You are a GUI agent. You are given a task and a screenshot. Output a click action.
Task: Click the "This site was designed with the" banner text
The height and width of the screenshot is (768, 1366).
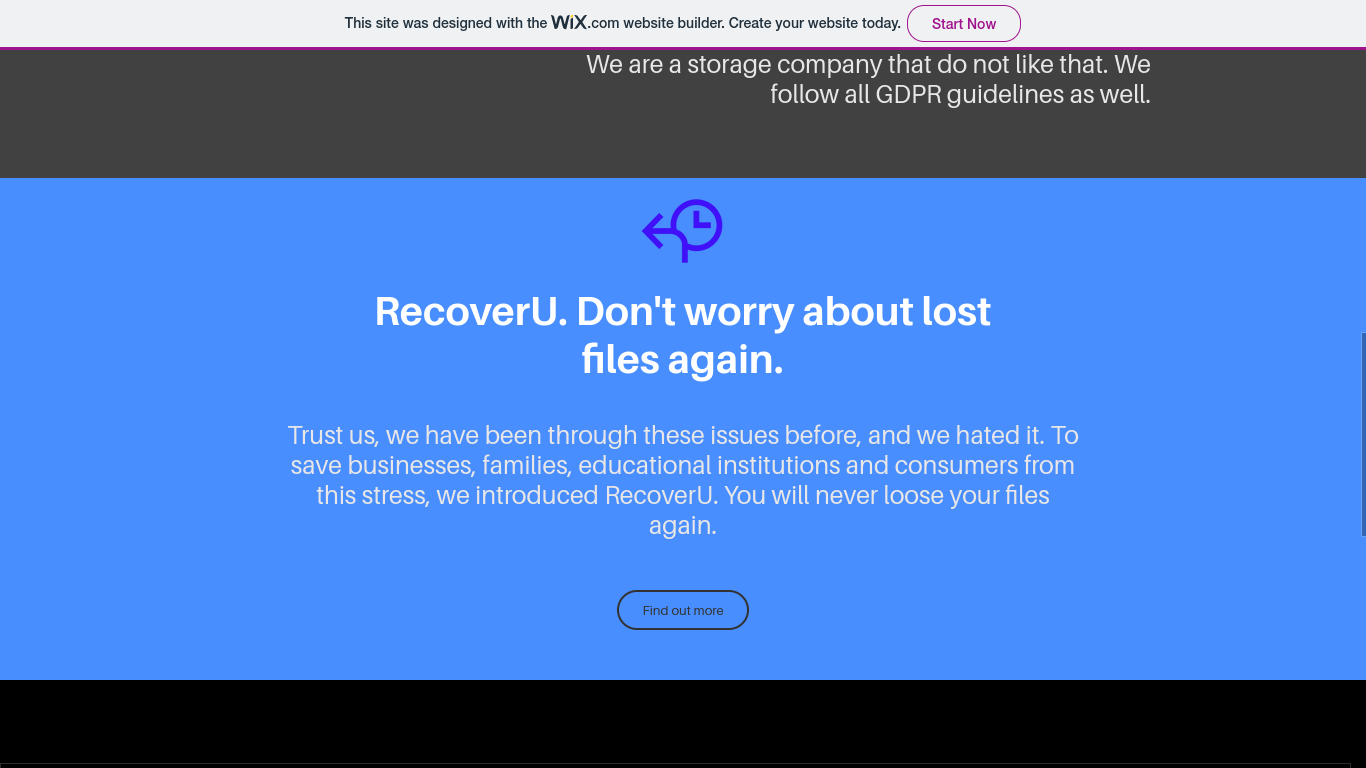(446, 23)
